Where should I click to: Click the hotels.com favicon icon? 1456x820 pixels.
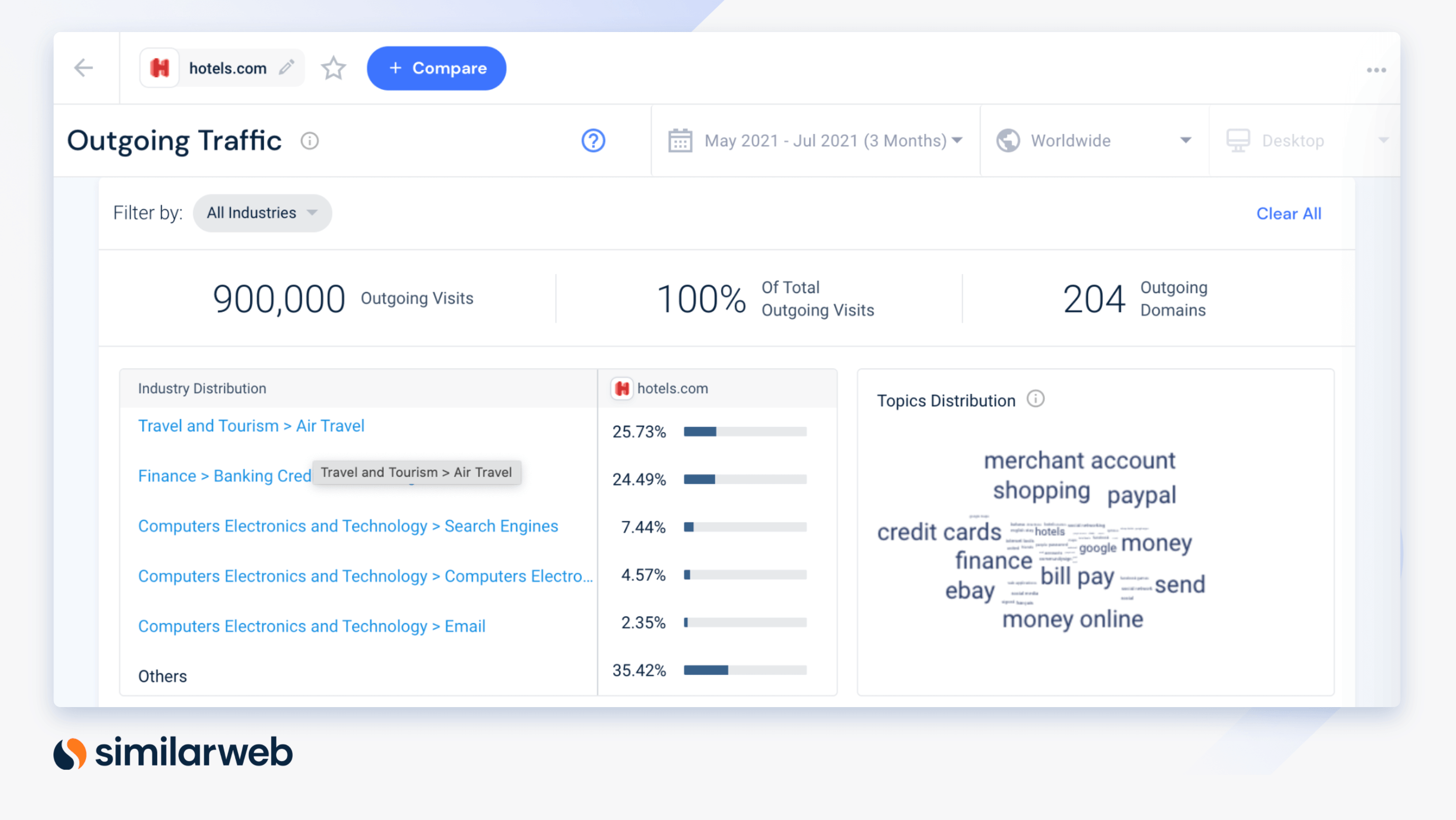click(159, 68)
